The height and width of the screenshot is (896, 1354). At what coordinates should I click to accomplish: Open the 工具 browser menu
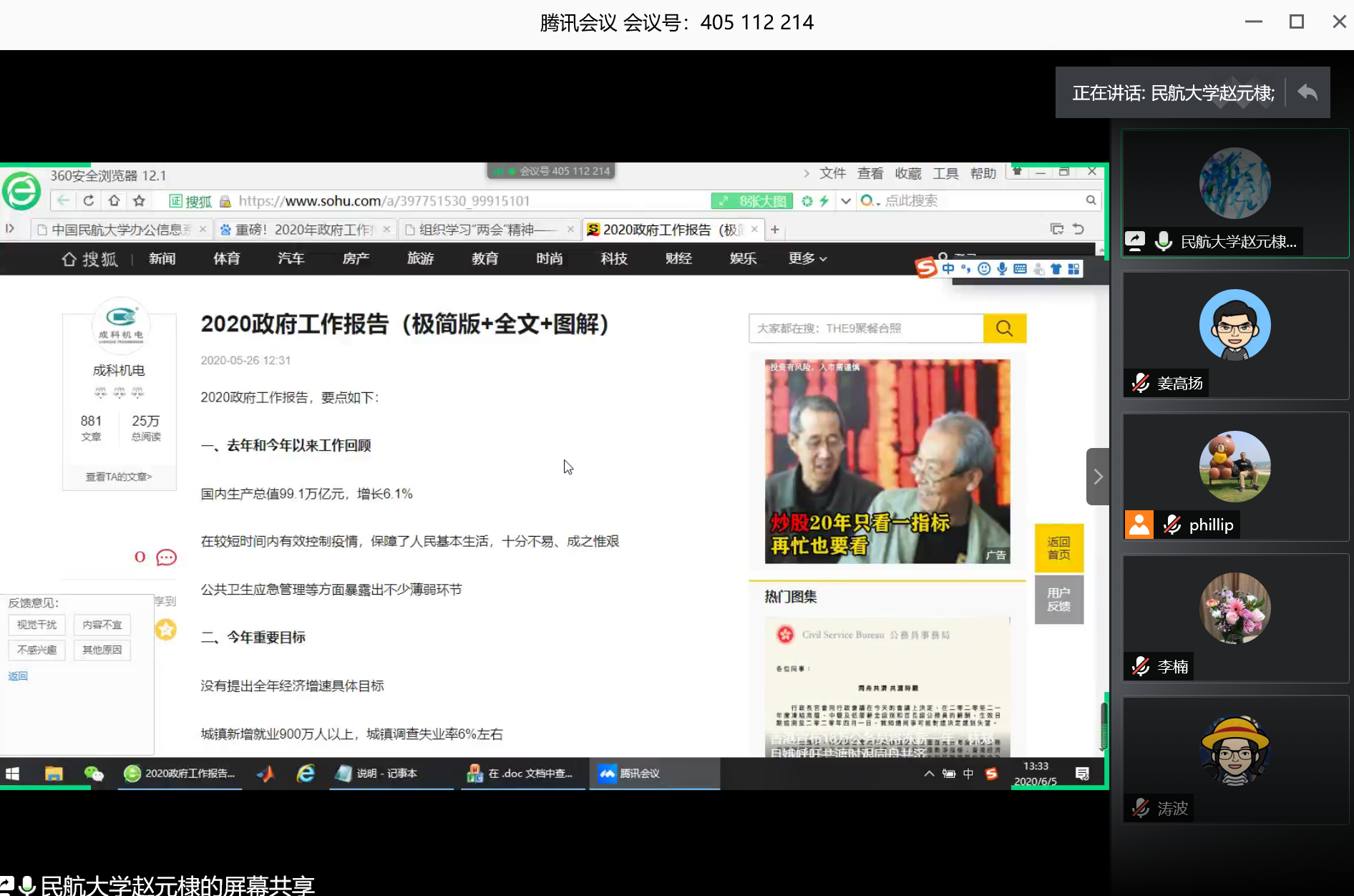click(x=945, y=173)
